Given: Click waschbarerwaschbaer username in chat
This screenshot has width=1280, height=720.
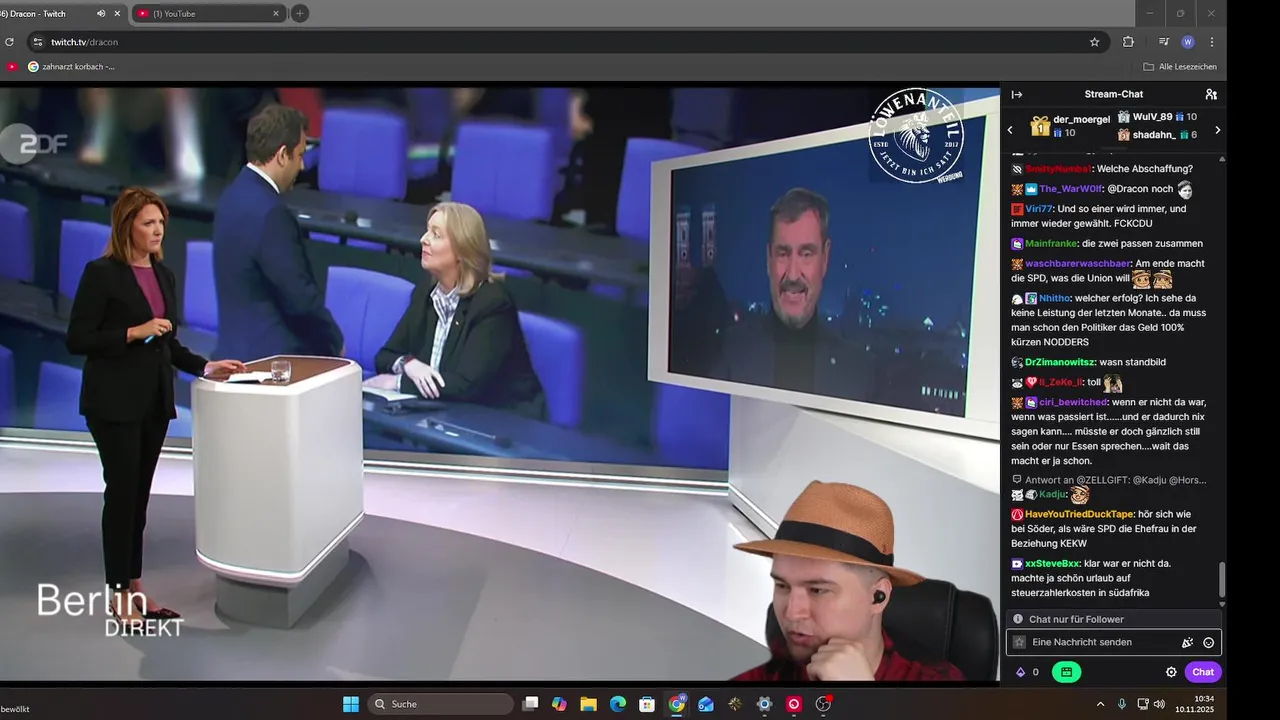Looking at the screenshot, I should 1078,264.
